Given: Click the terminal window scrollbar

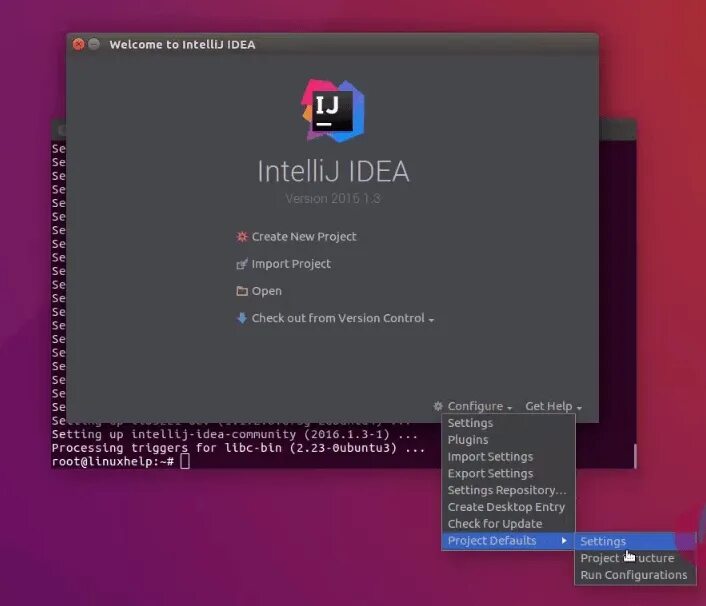Looking at the screenshot, I should click(635, 456).
